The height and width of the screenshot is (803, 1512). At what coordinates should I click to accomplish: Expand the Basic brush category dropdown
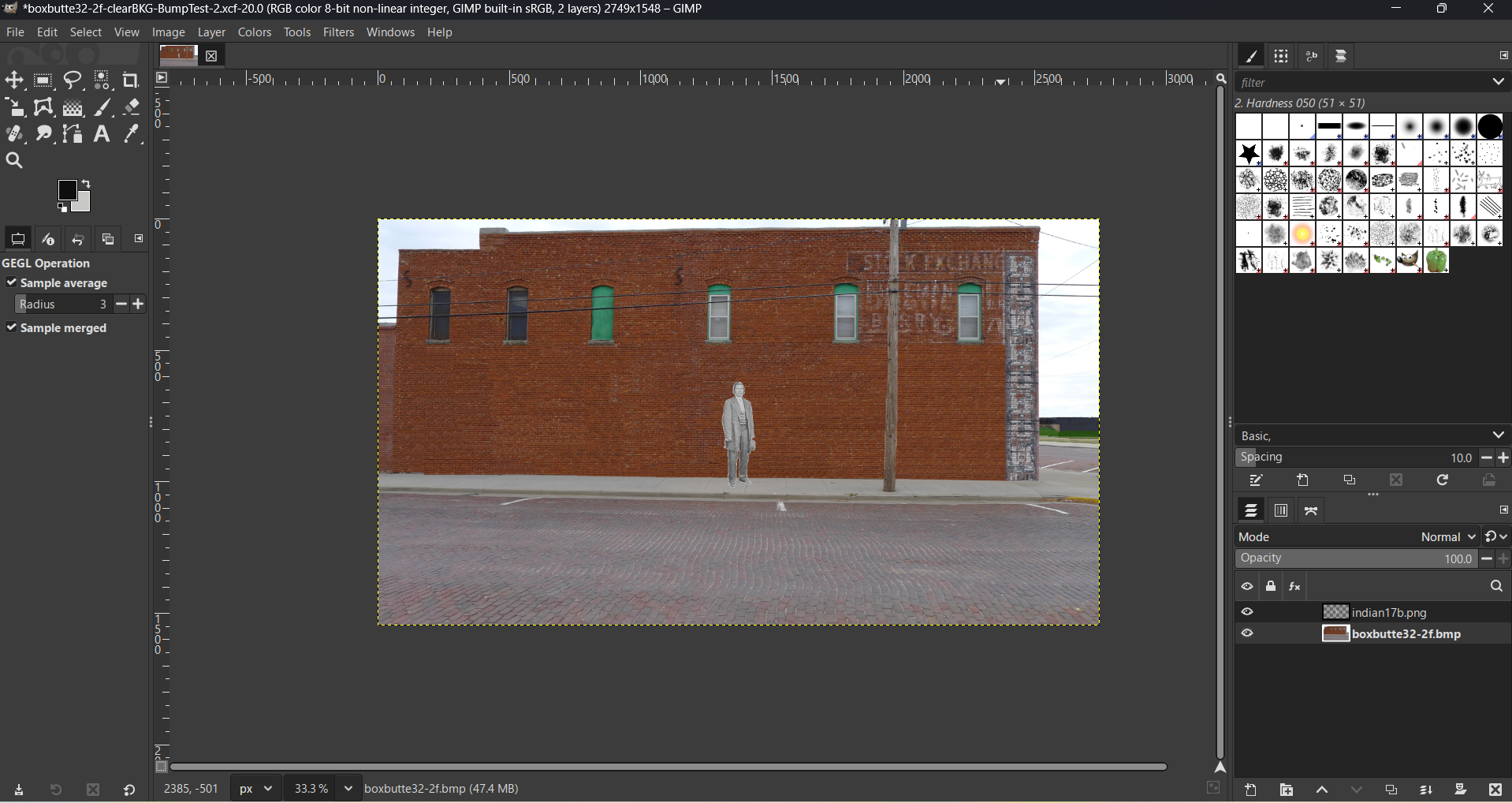(x=1499, y=435)
